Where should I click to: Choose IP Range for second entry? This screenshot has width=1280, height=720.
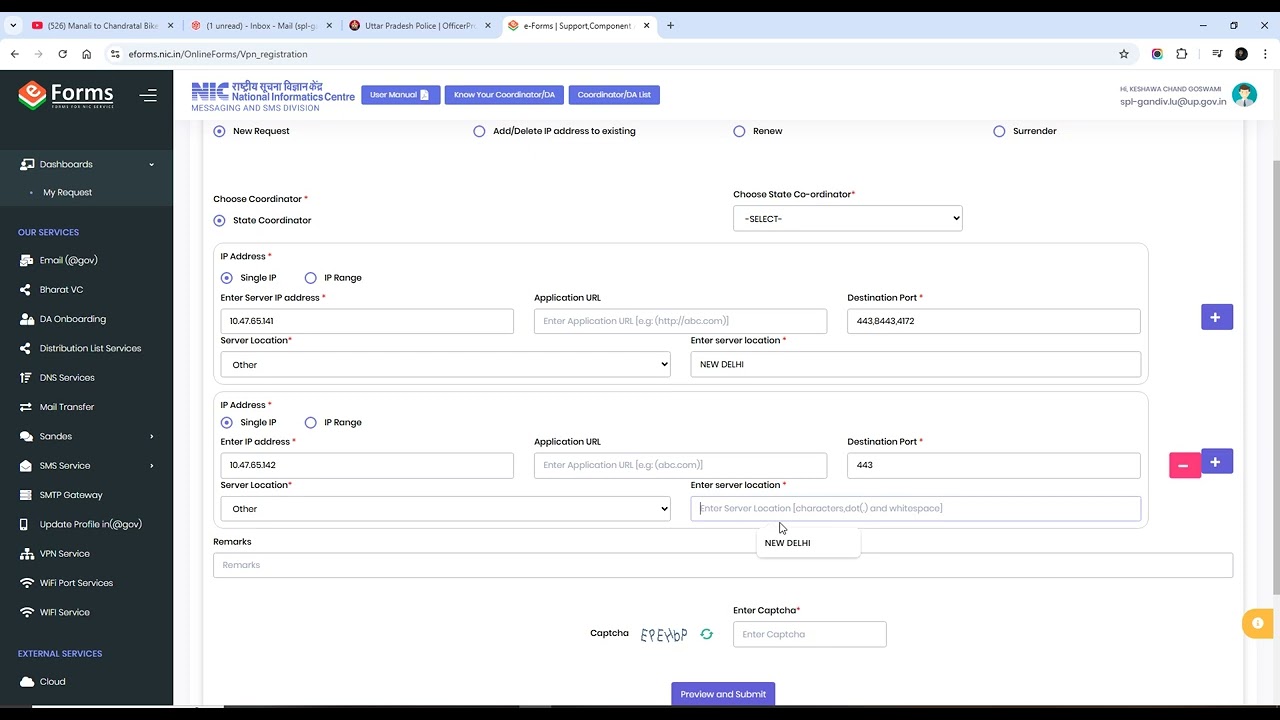pyautogui.click(x=310, y=422)
